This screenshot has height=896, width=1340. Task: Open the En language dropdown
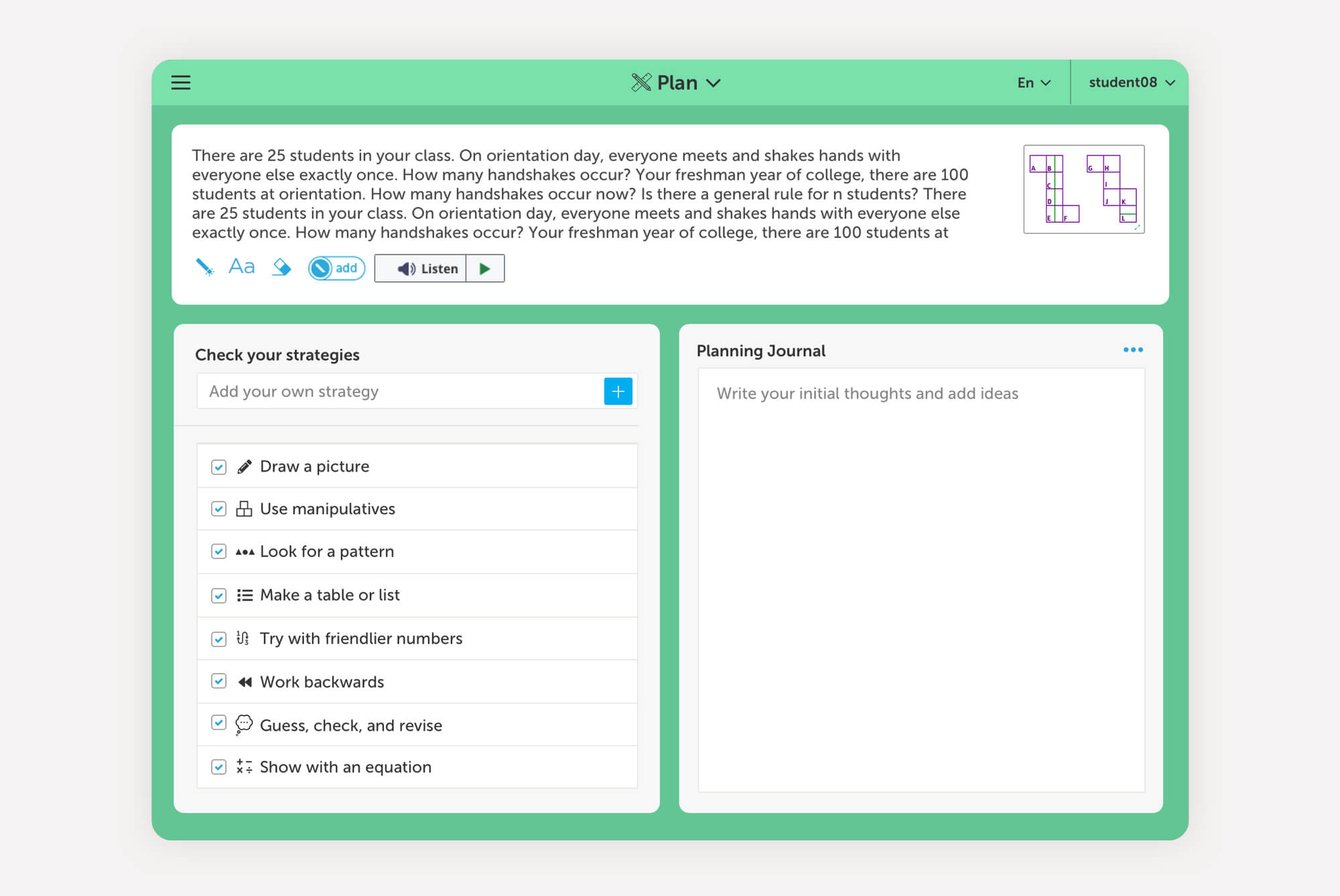click(x=1034, y=82)
